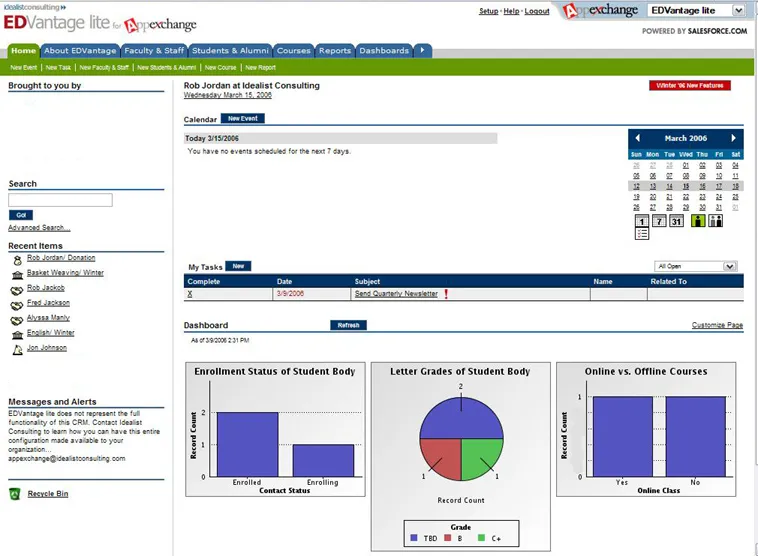Click handshake icon beside Alyssa Manly
758x556 pixels.
point(17,321)
